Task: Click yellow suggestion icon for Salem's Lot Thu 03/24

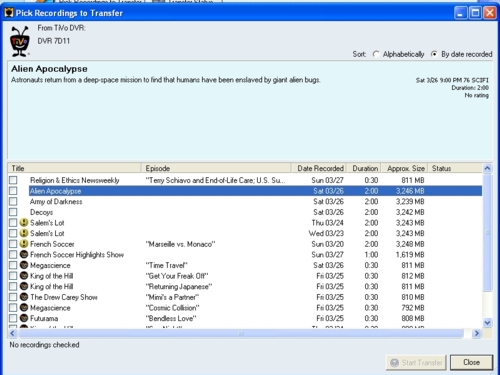Action: pyautogui.click(x=24, y=222)
